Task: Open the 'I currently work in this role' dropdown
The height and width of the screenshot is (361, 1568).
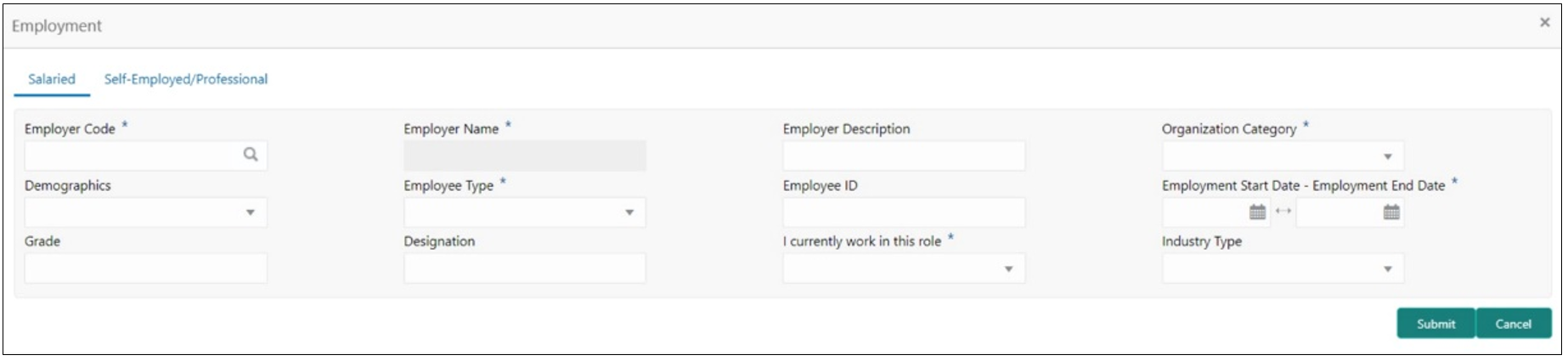Action: tap(1008, 269)
